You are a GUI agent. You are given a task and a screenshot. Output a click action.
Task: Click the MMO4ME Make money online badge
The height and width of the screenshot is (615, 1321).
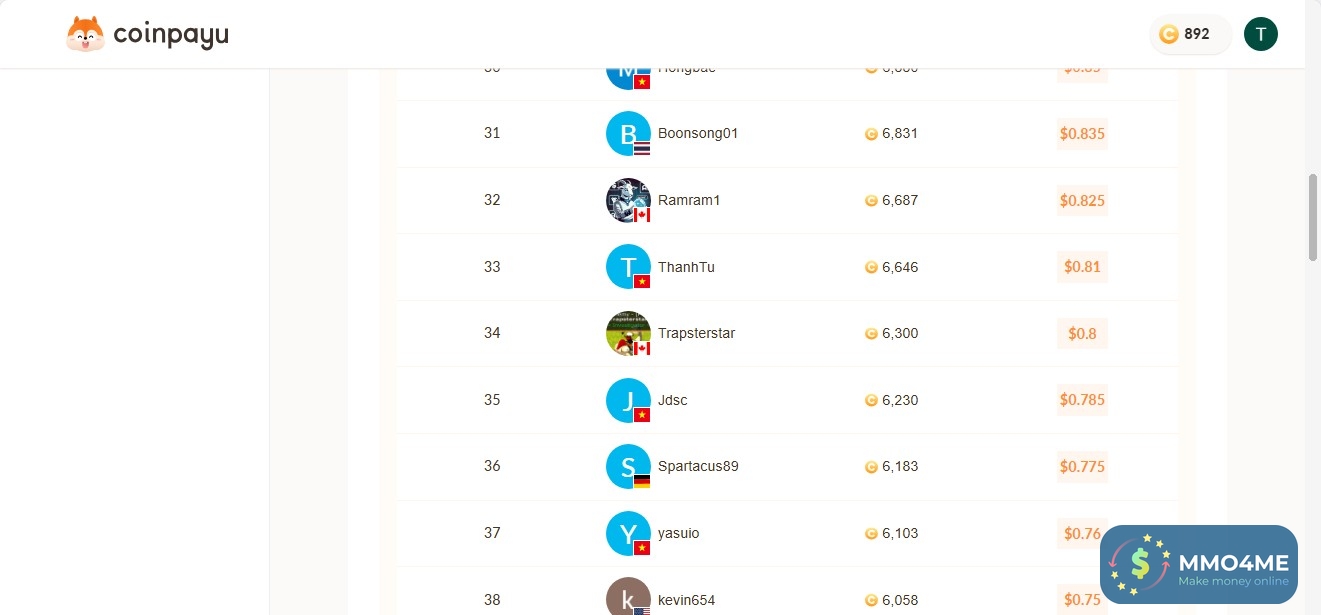coord(1198,565)
